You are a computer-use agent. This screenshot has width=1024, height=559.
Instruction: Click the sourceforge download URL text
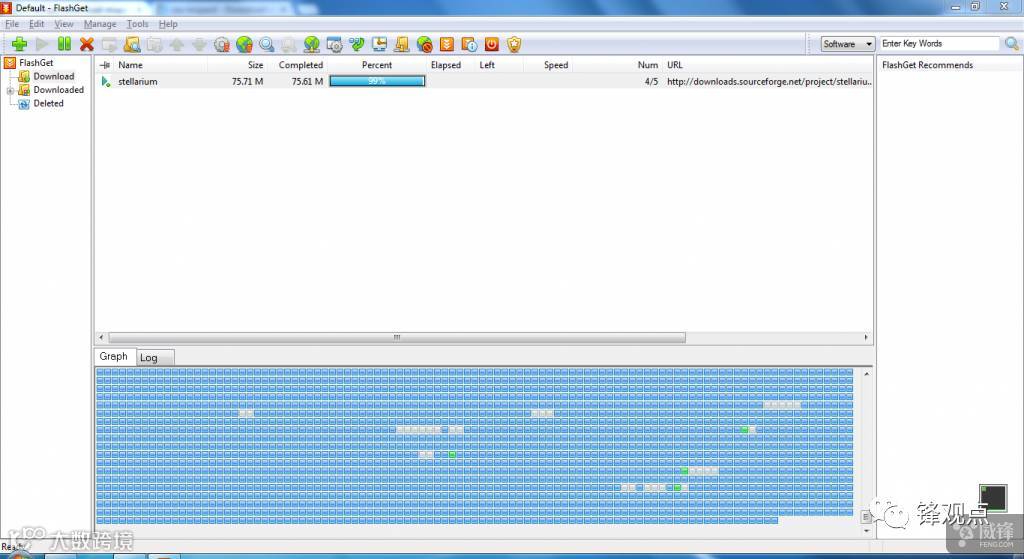(x=769, y=82)
